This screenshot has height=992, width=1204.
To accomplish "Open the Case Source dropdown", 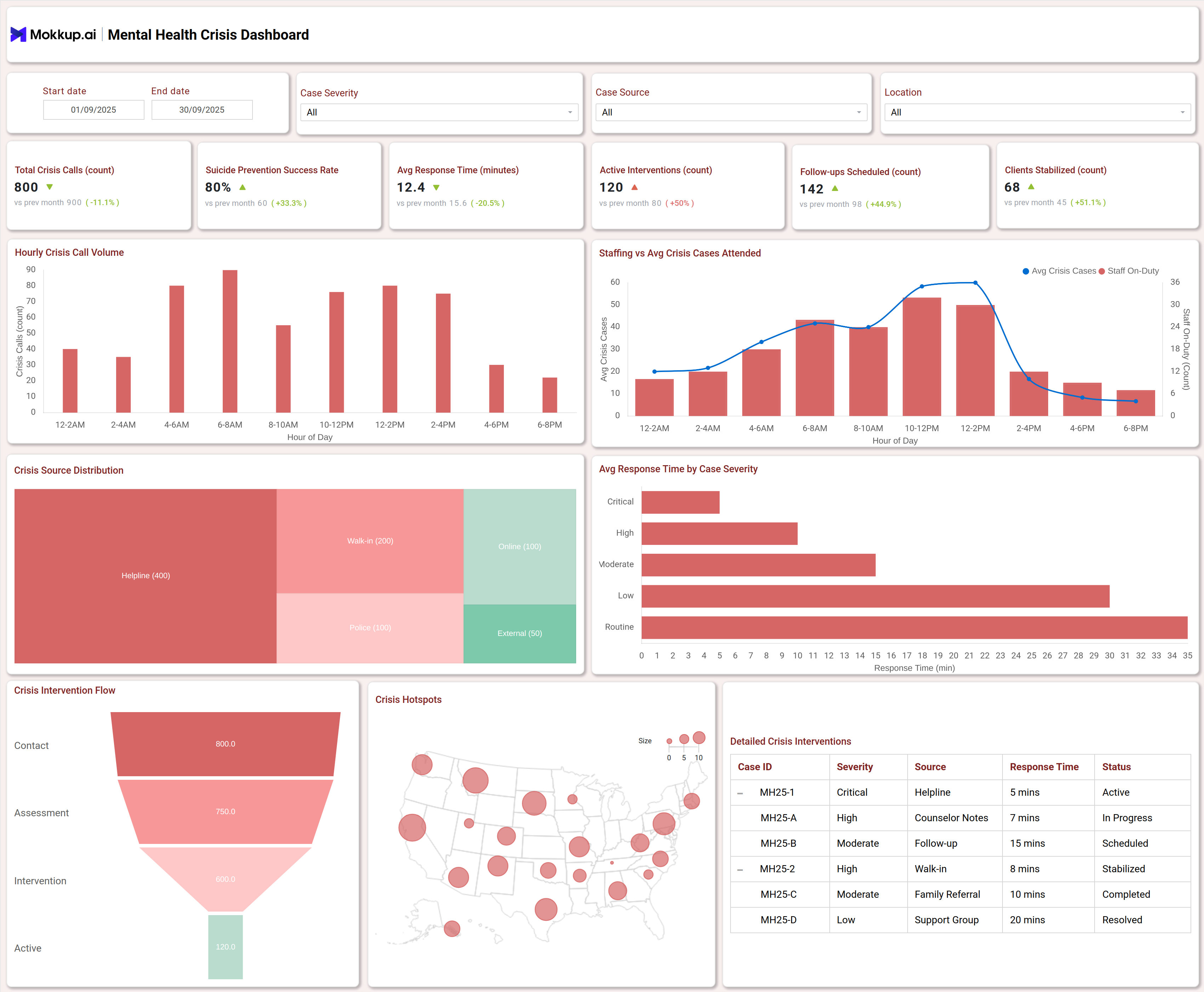I will [731, 113].
